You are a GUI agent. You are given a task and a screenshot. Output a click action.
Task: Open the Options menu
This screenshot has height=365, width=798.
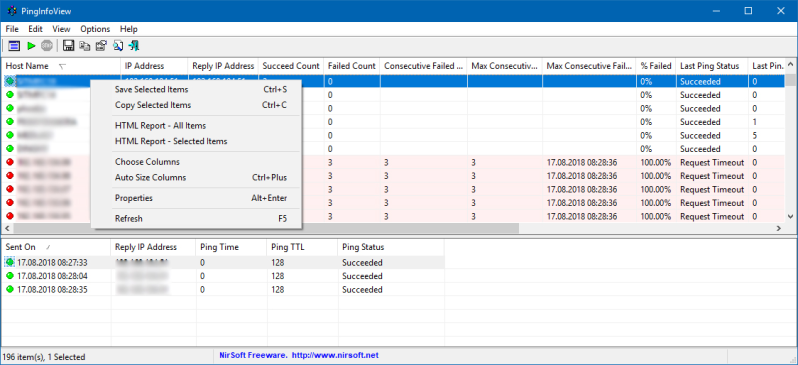[x=95, y=29]
